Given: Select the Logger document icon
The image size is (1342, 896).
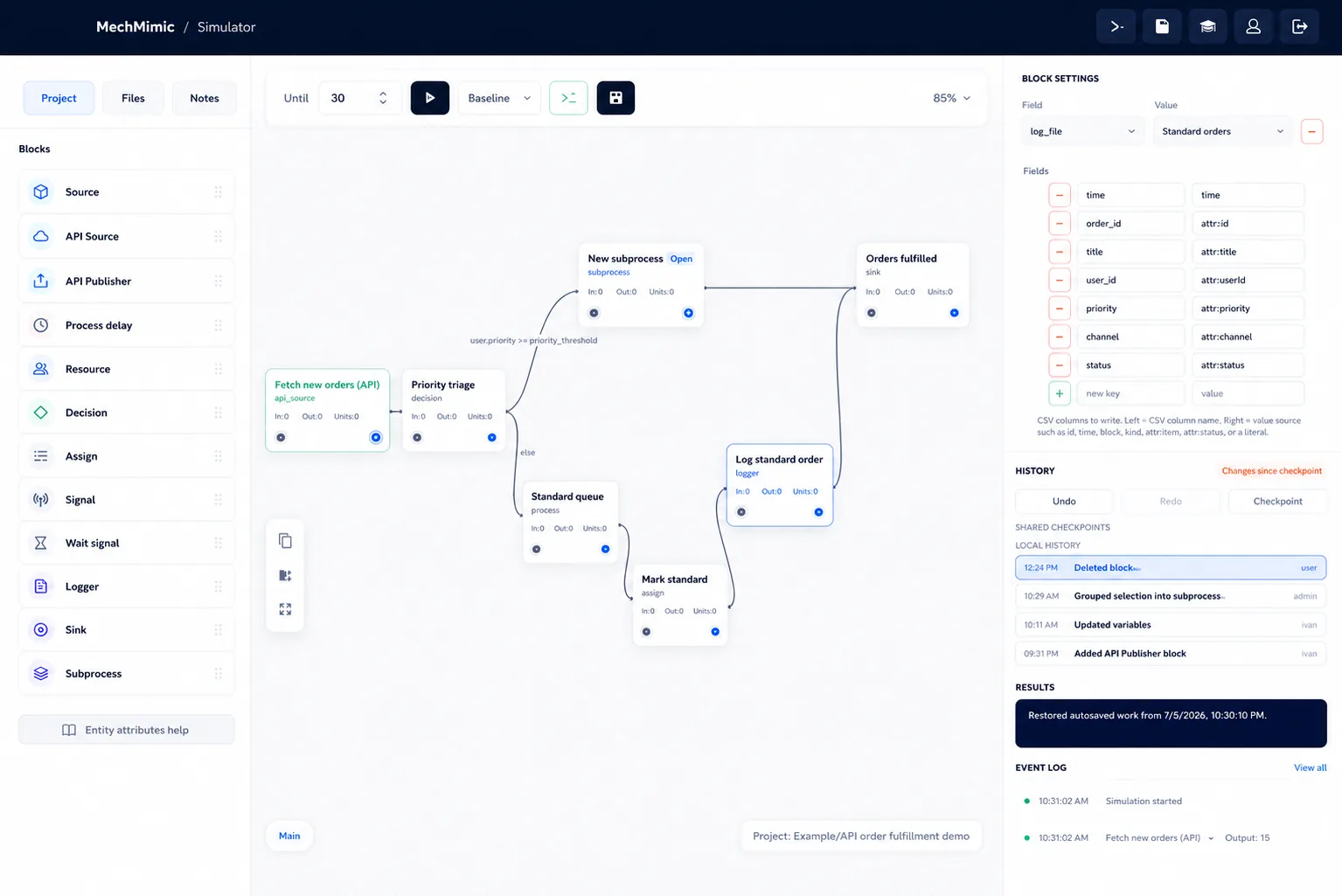Looking at the screenshot, I should click(x=41, y=587).
